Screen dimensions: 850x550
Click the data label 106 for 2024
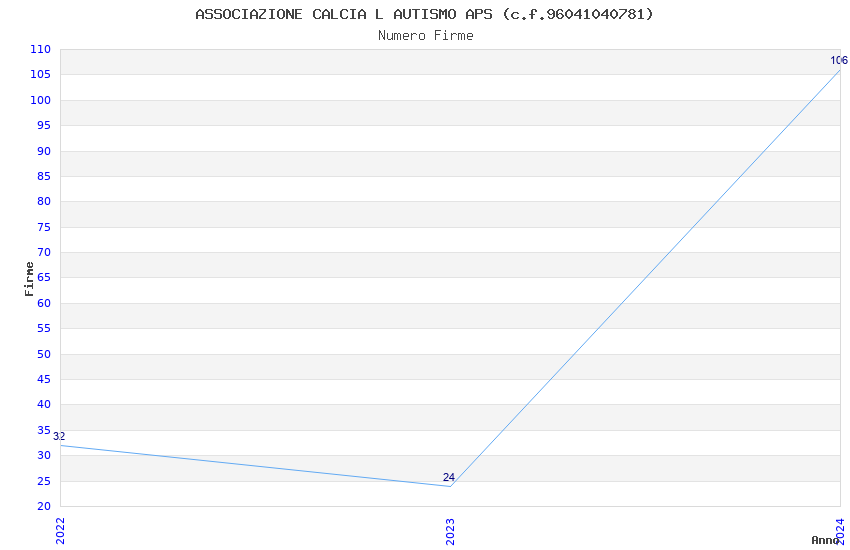[839, 60]
